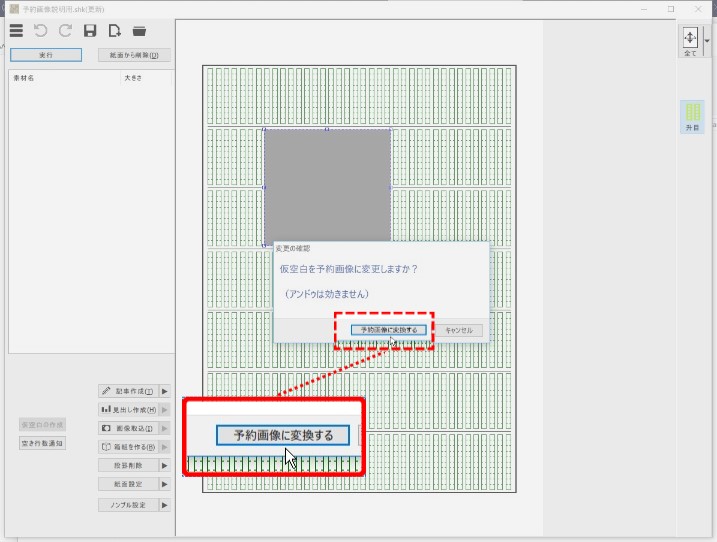The image size is (717, 542).
Task: Click the 全て fit-all view icon
Action: click(x=689, y=39)
